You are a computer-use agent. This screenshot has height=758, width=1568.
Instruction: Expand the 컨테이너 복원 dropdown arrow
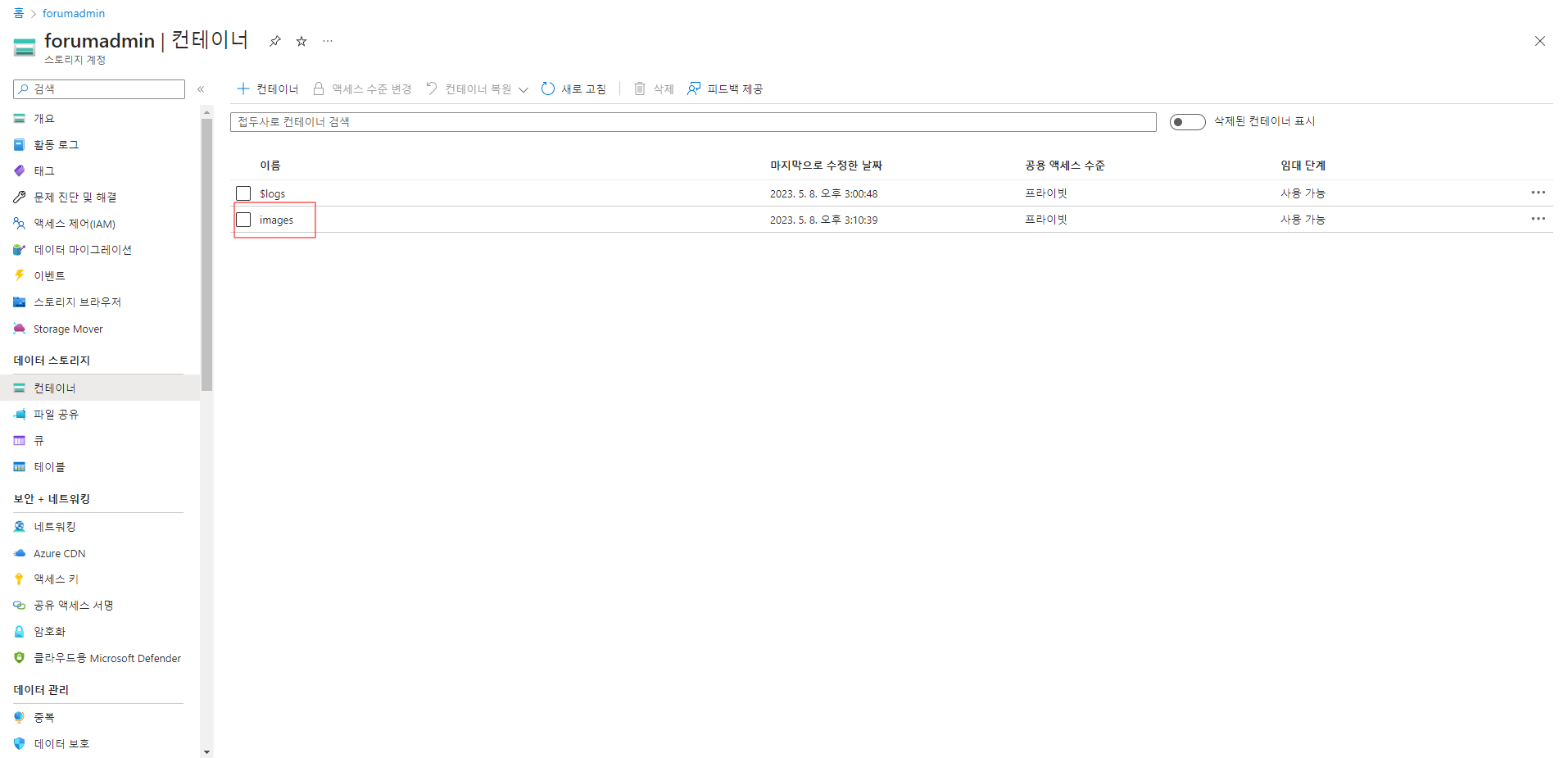click(523, 89)
